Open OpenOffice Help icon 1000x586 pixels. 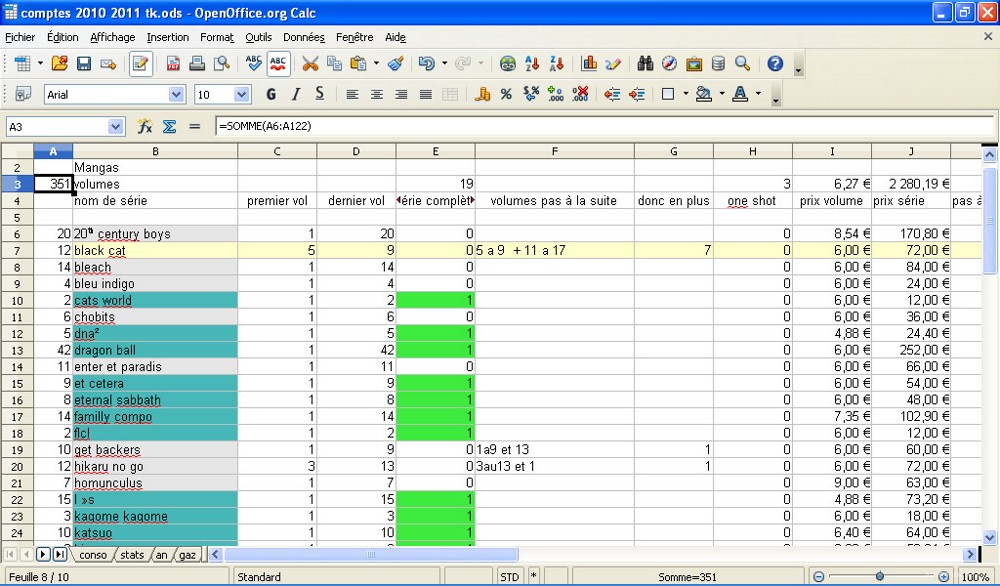click(x=775, y=64)
